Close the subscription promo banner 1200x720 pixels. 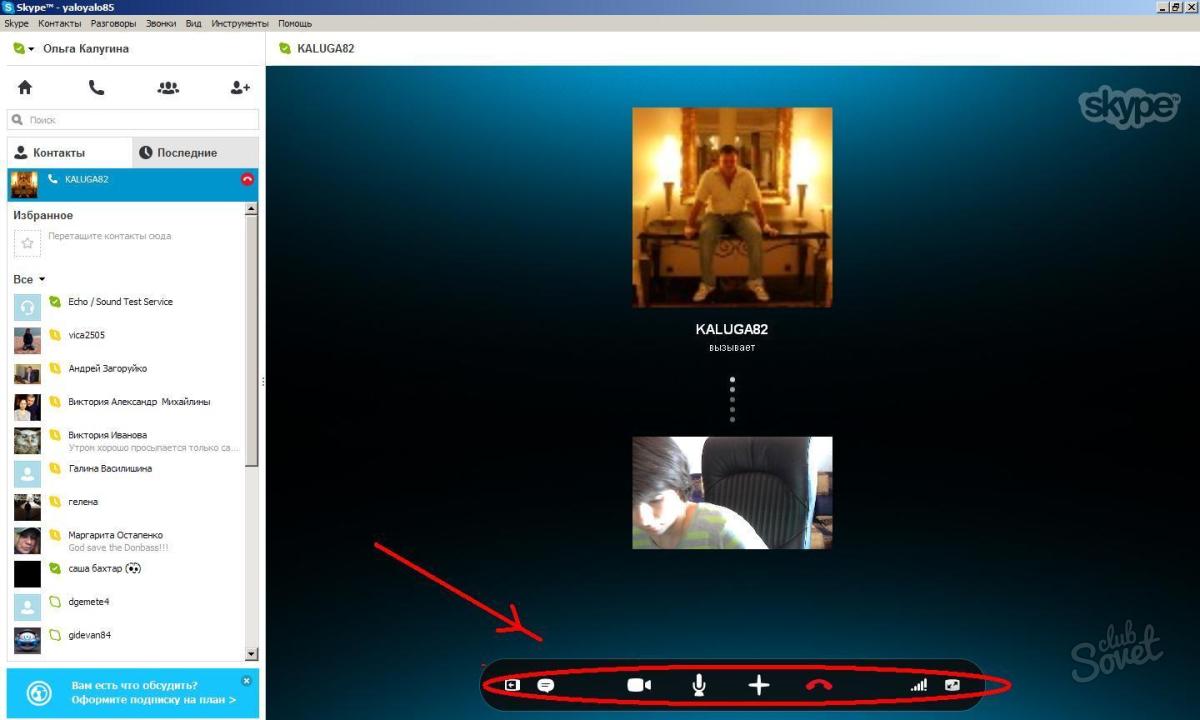point(247,681)
